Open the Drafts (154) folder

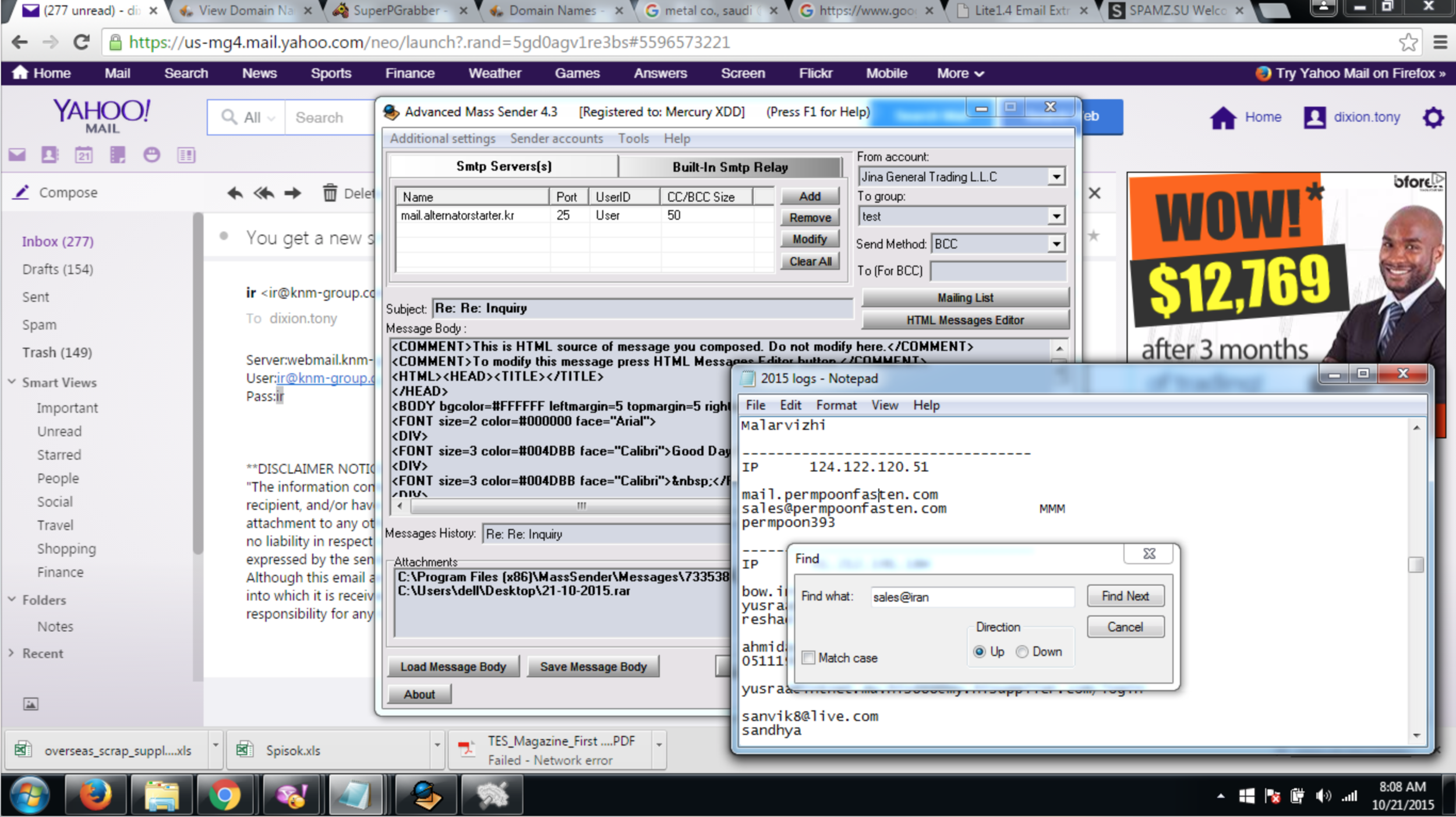click(x=58, y=269)
